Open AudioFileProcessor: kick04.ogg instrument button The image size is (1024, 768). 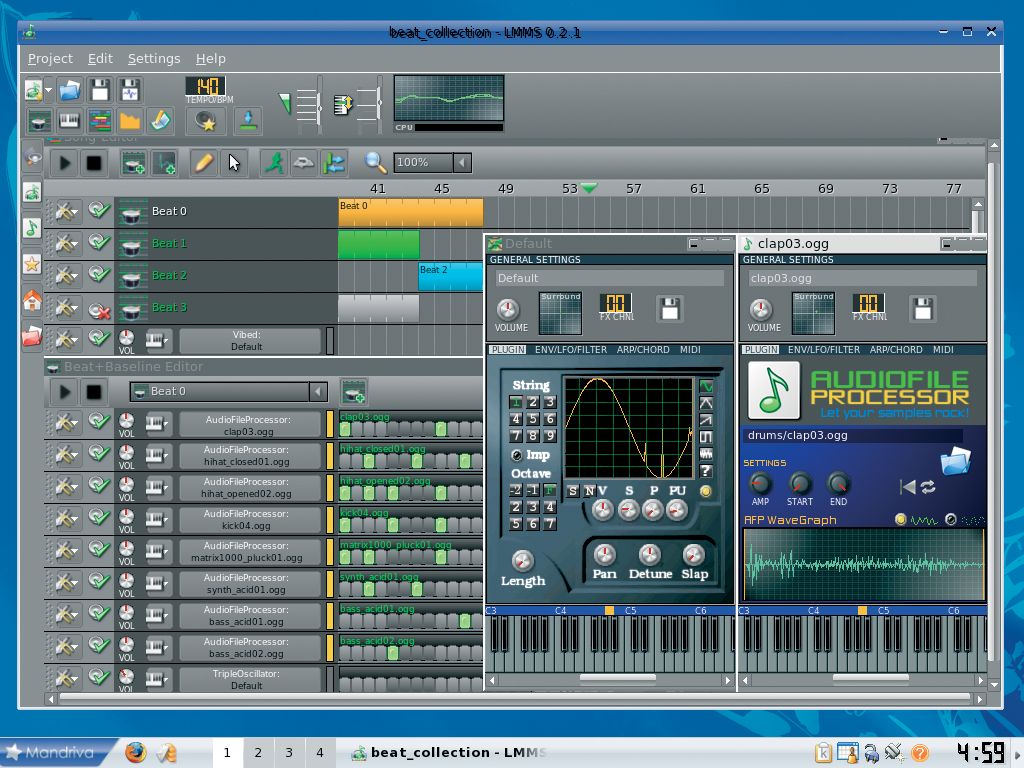[248, 520]
